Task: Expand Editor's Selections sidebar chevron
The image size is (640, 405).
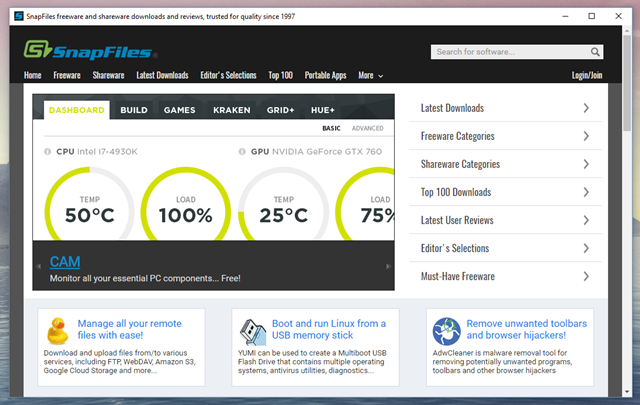Action: 586,248
